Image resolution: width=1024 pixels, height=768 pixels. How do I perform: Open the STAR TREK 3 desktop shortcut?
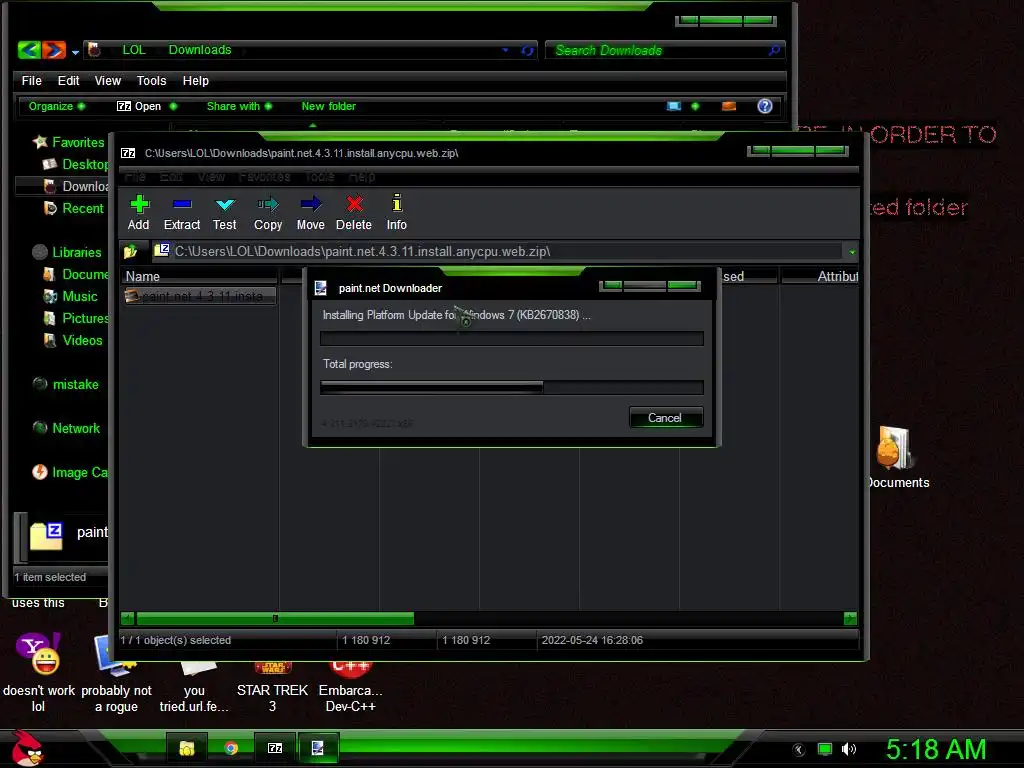[x=272, y=686]
